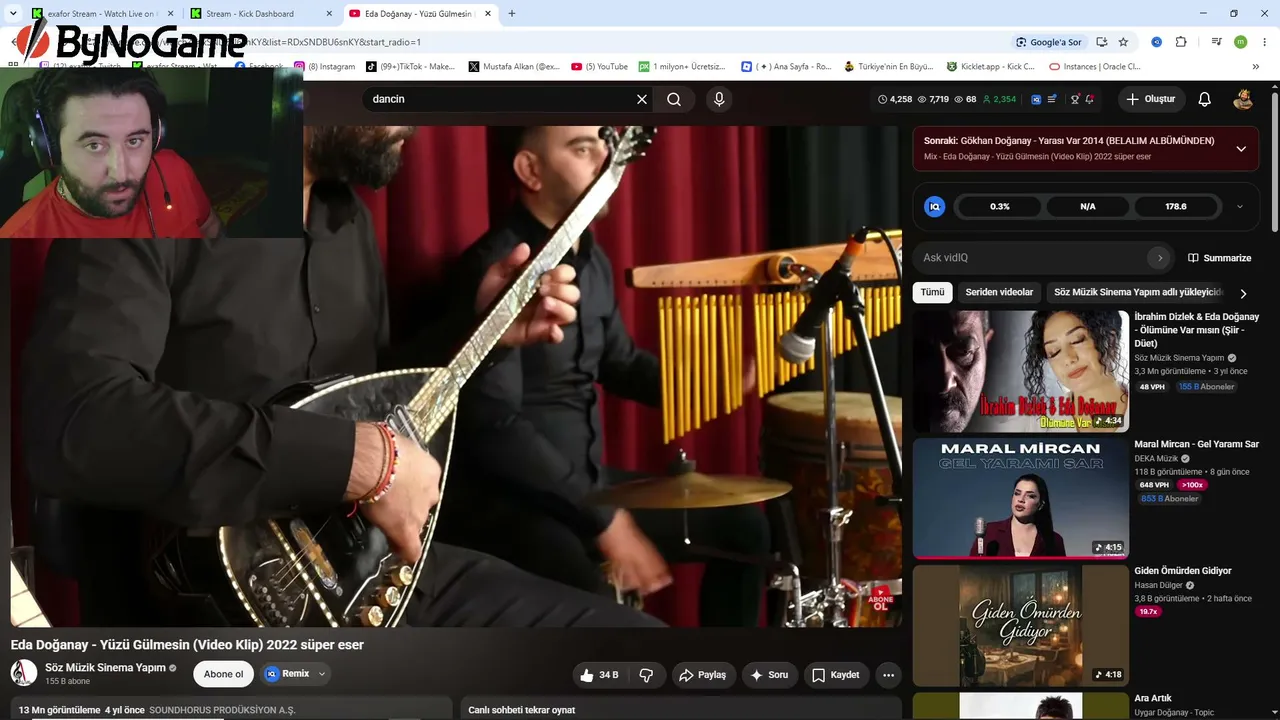Image resolution: width=1280 pixels, height=720 pixels.
Task: Open Giden Ömürden Gidiyor video thumbnail
Action: 1020,626
